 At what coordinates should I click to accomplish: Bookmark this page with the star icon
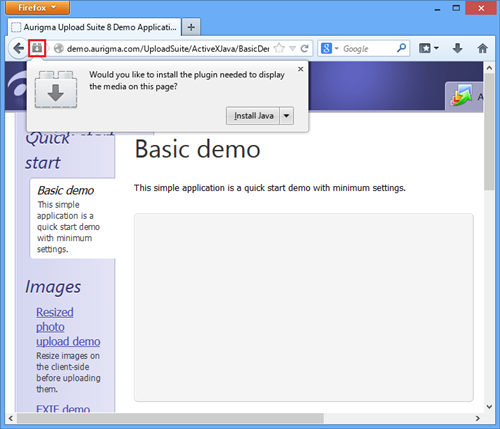[x=279, y=48]
